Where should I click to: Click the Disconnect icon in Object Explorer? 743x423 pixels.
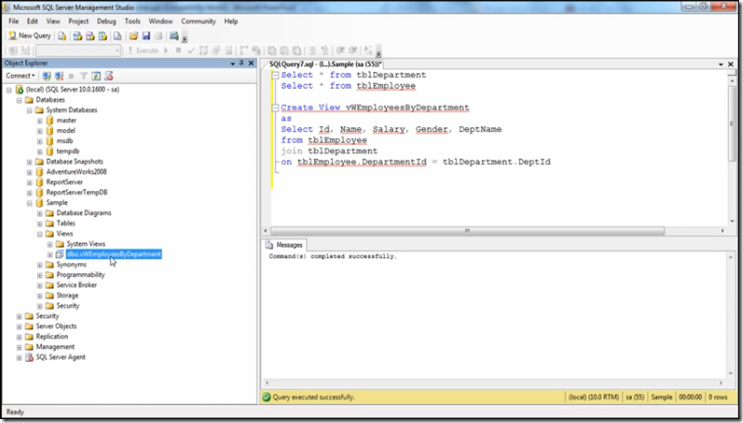59,76
